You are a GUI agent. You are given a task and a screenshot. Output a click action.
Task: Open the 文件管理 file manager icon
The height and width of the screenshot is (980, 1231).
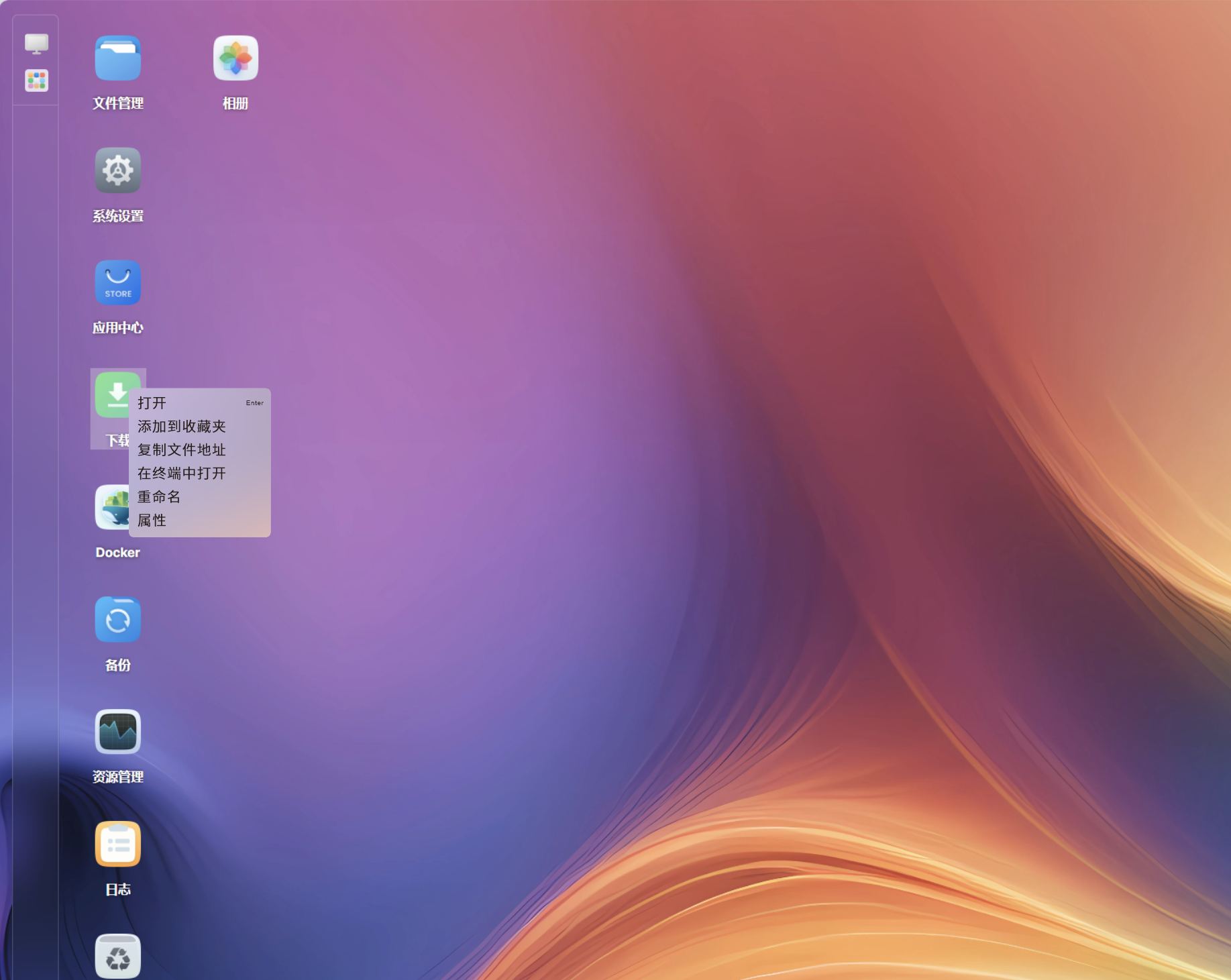[117, 59]
